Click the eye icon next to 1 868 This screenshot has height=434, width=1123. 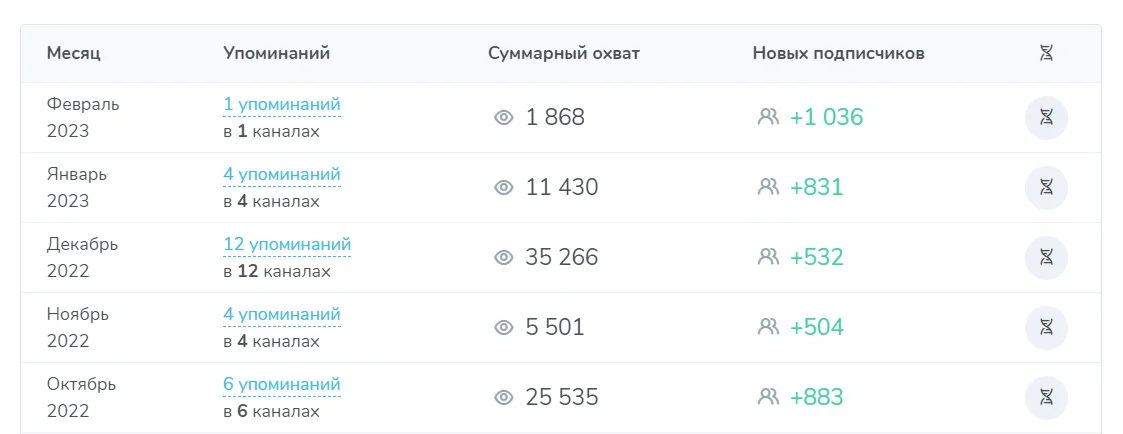504,118
